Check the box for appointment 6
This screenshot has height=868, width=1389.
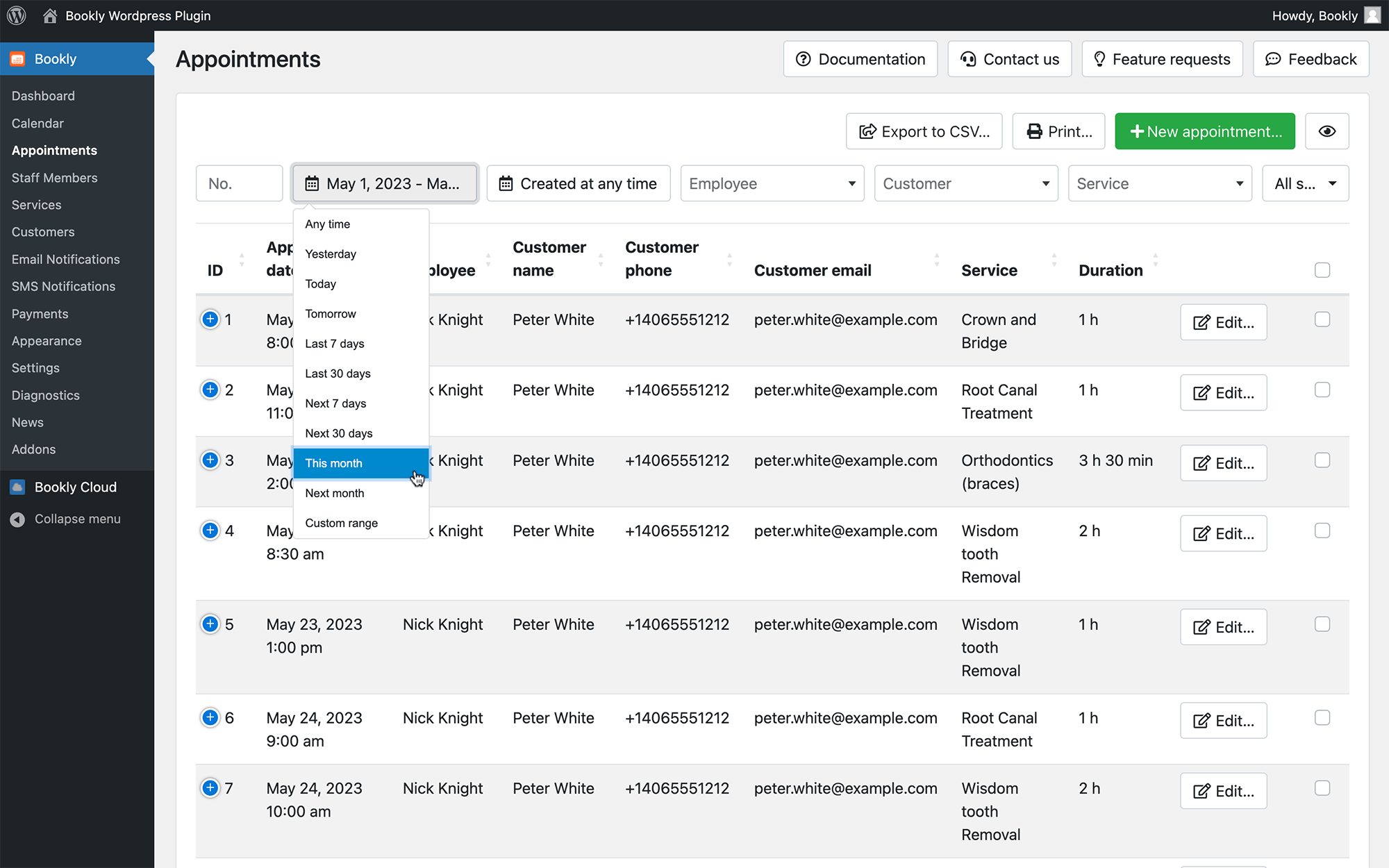point(1322,717)
